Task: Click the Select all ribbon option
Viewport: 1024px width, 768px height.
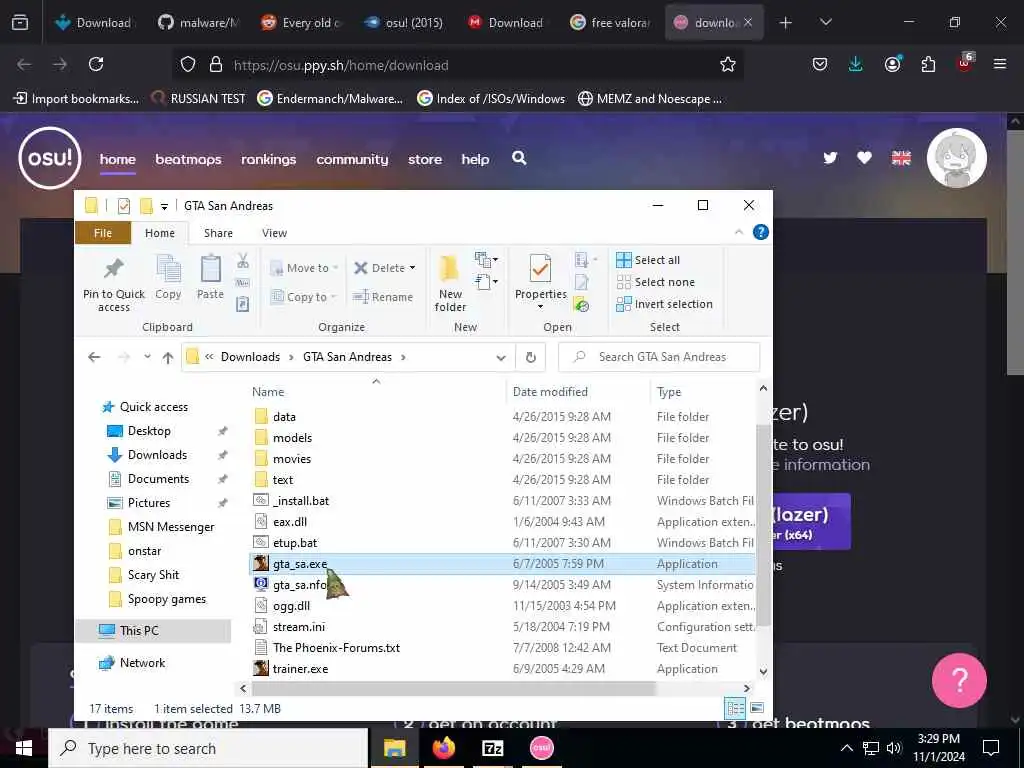Action: click(648, 260)
